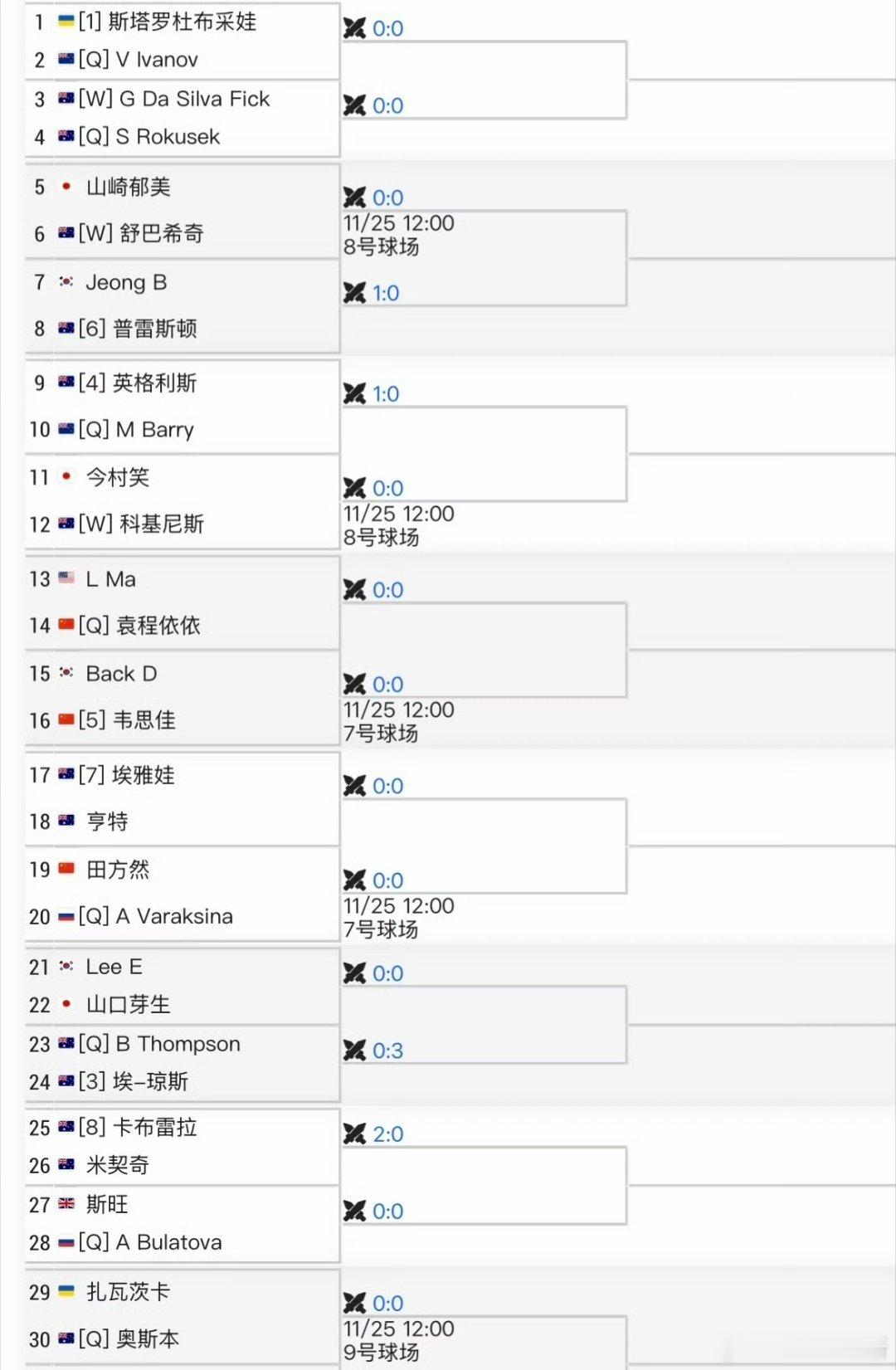
Task: Click the US flag next to L Ma
Action: pos(66,578)
